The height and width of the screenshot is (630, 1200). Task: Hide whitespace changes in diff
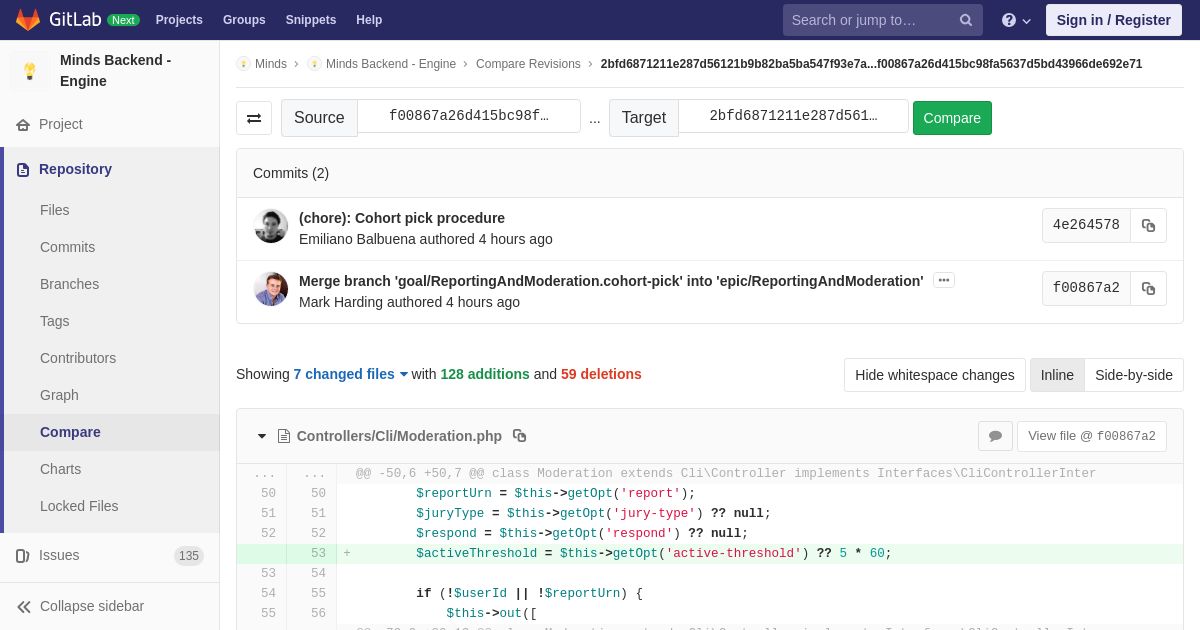point(934,375)
